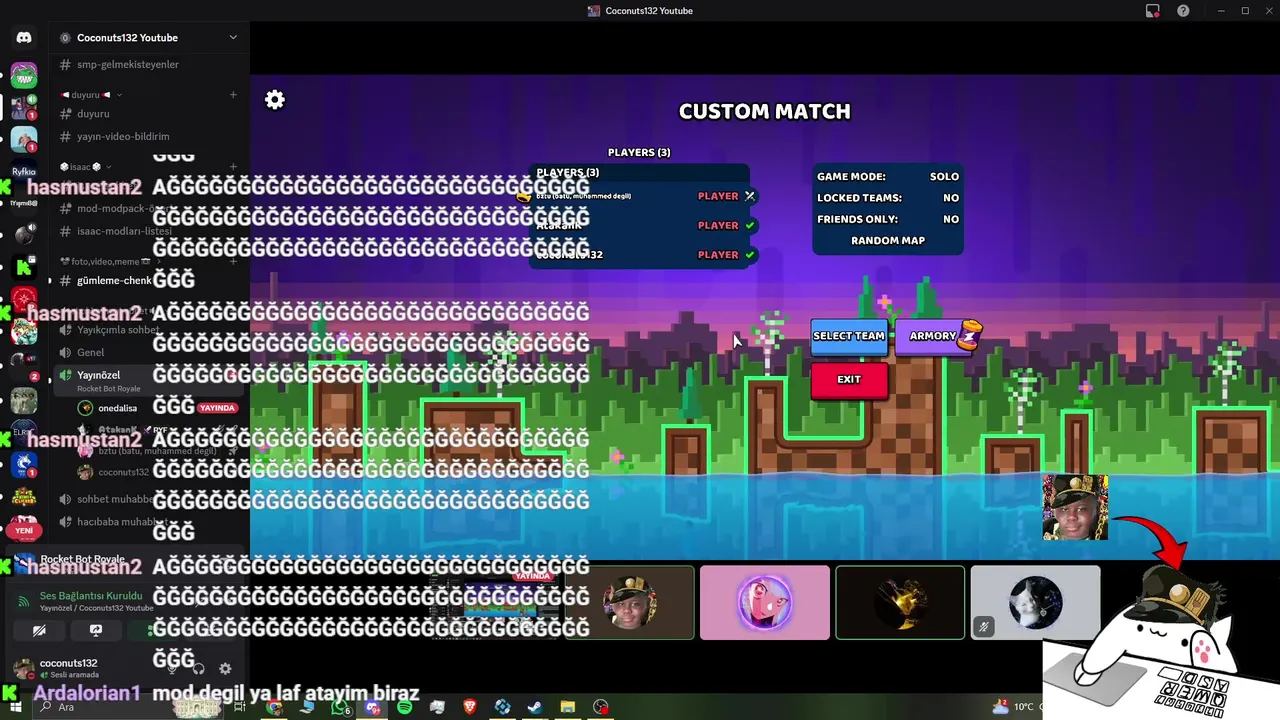Collapse the isaac category
Image resolution: width=1280 pixels, height=720 pixels.
pos(86,167)
